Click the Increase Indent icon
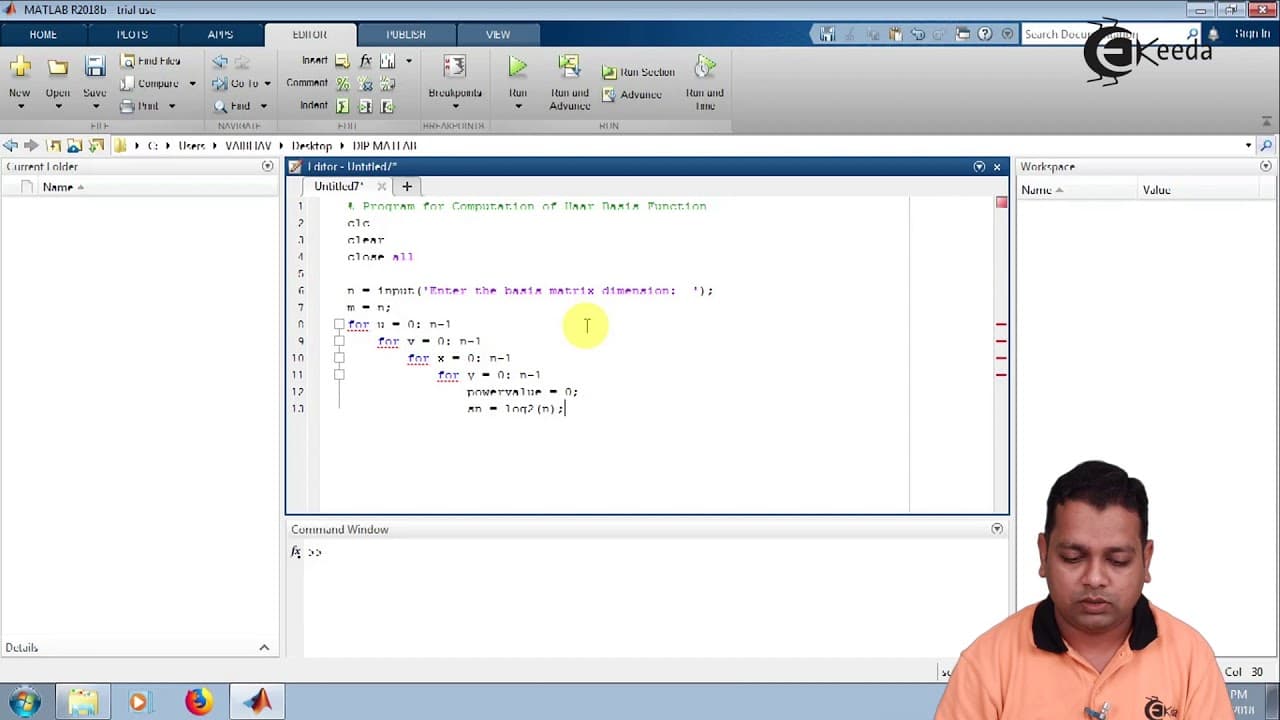 click(x=365, y=106)
